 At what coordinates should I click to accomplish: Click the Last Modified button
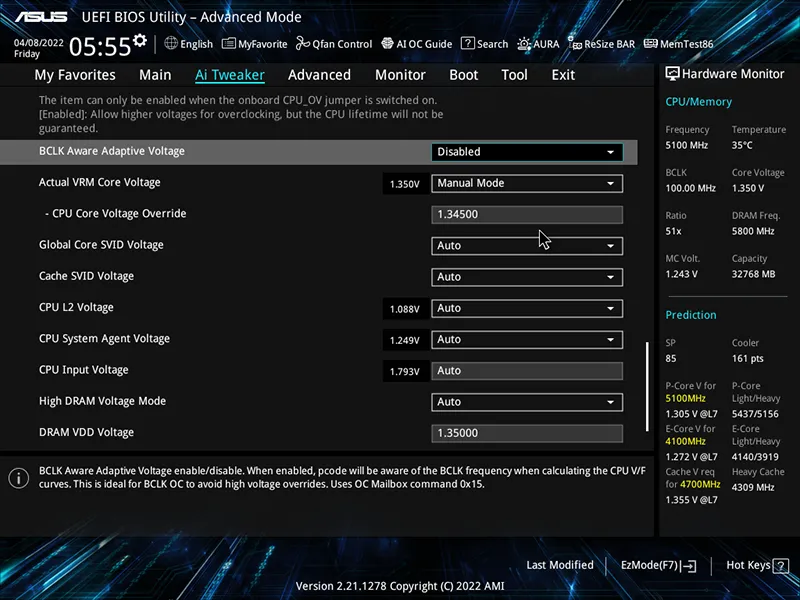tap(560, 565)
